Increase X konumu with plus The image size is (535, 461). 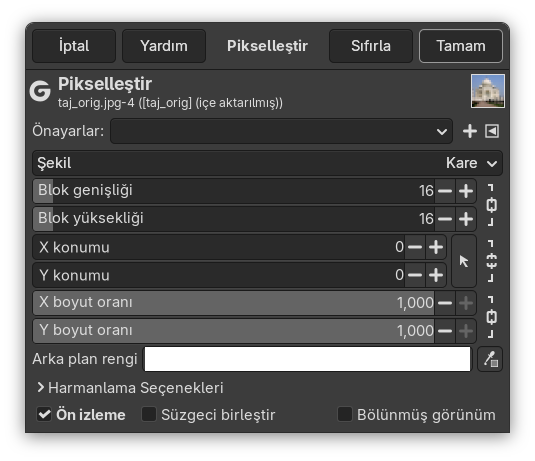coord(436,247)
